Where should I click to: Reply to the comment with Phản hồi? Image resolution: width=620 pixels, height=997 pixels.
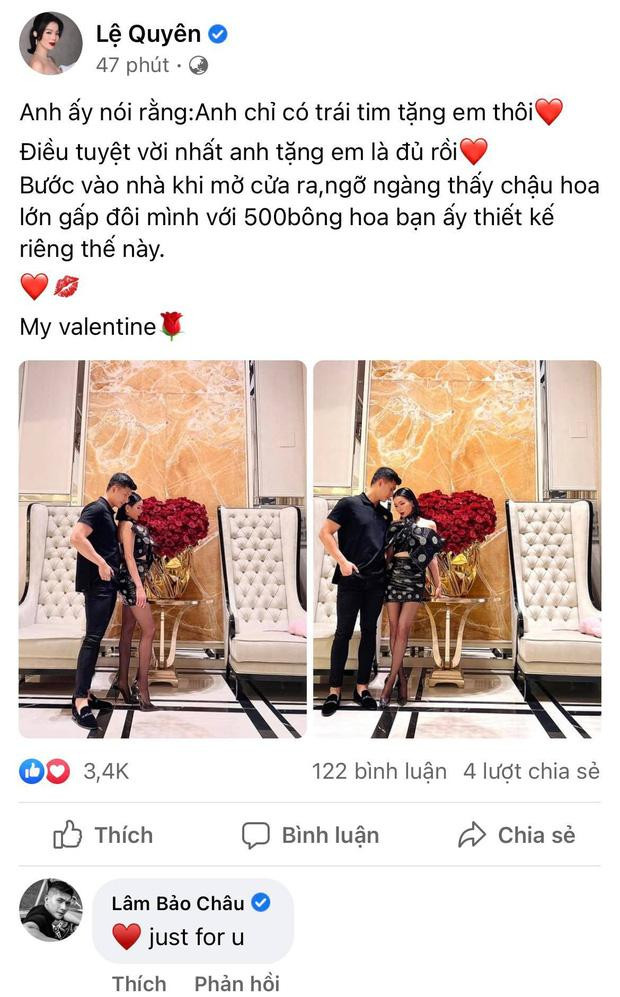pos(237,983)
